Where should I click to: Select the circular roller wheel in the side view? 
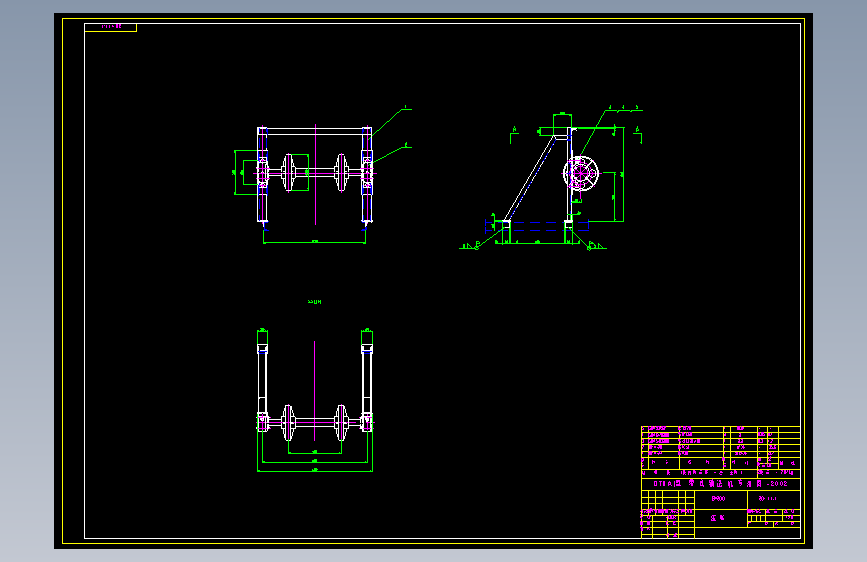point(581,173)
